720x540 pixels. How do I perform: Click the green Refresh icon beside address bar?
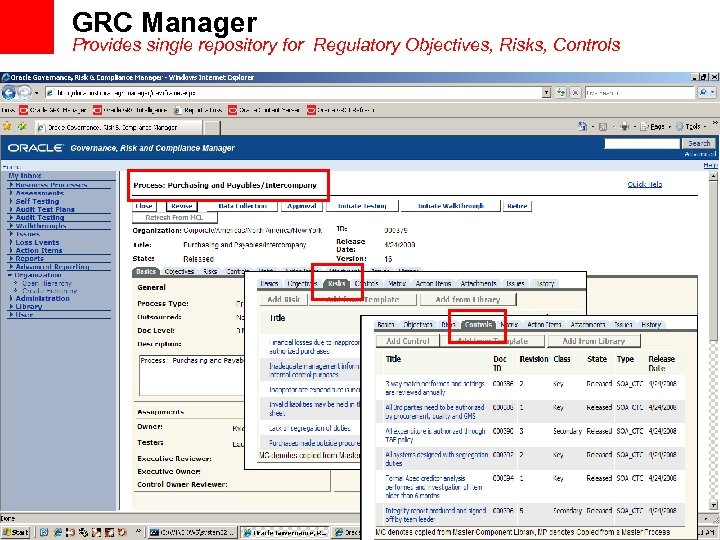(x=561, y=93)
